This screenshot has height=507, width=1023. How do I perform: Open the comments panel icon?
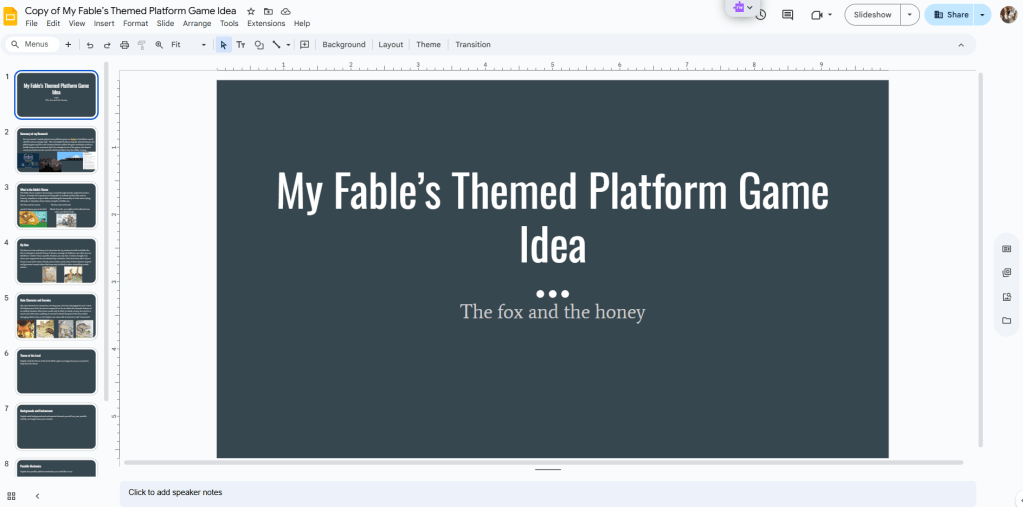787,15
